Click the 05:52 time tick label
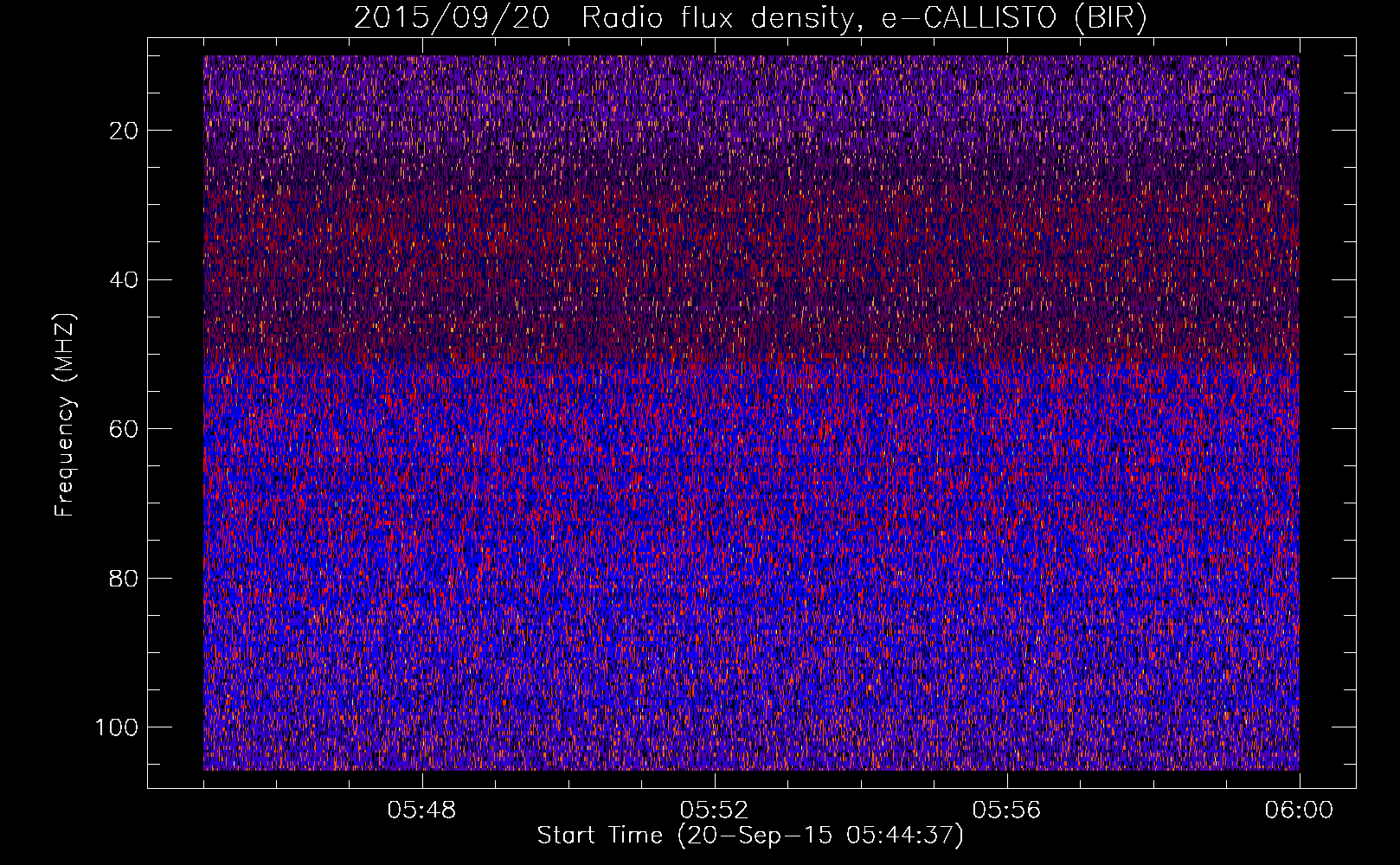 click(x=714, y=811)
